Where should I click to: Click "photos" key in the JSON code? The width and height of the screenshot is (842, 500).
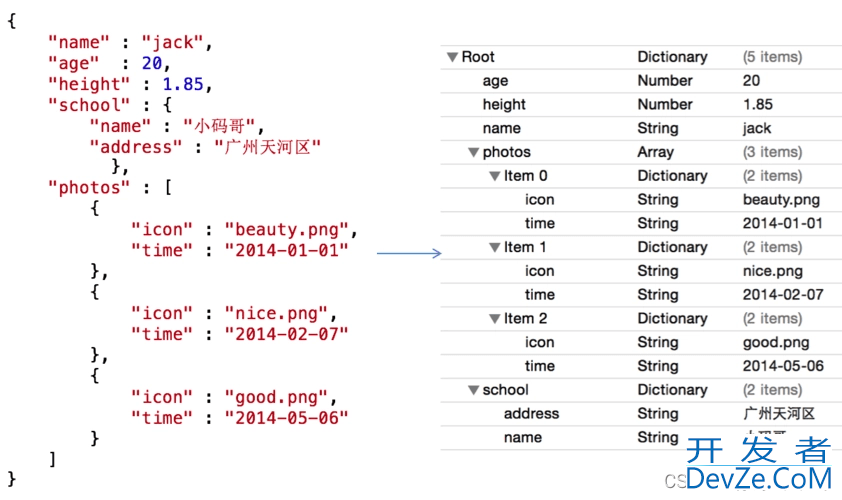pos(89,188)
